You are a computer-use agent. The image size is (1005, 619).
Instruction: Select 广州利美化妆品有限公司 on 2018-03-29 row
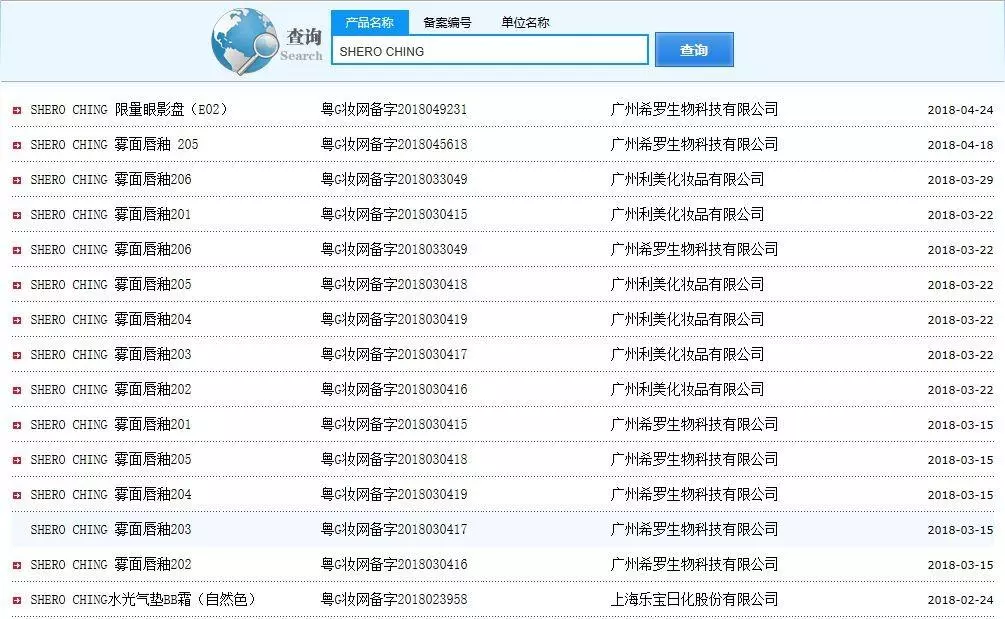click(687, 179)
